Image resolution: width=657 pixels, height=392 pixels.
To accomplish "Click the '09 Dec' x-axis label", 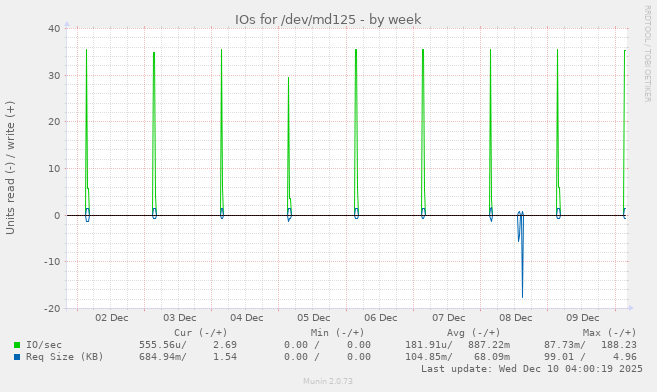I will pyautogui.click(x=582, y=318).
